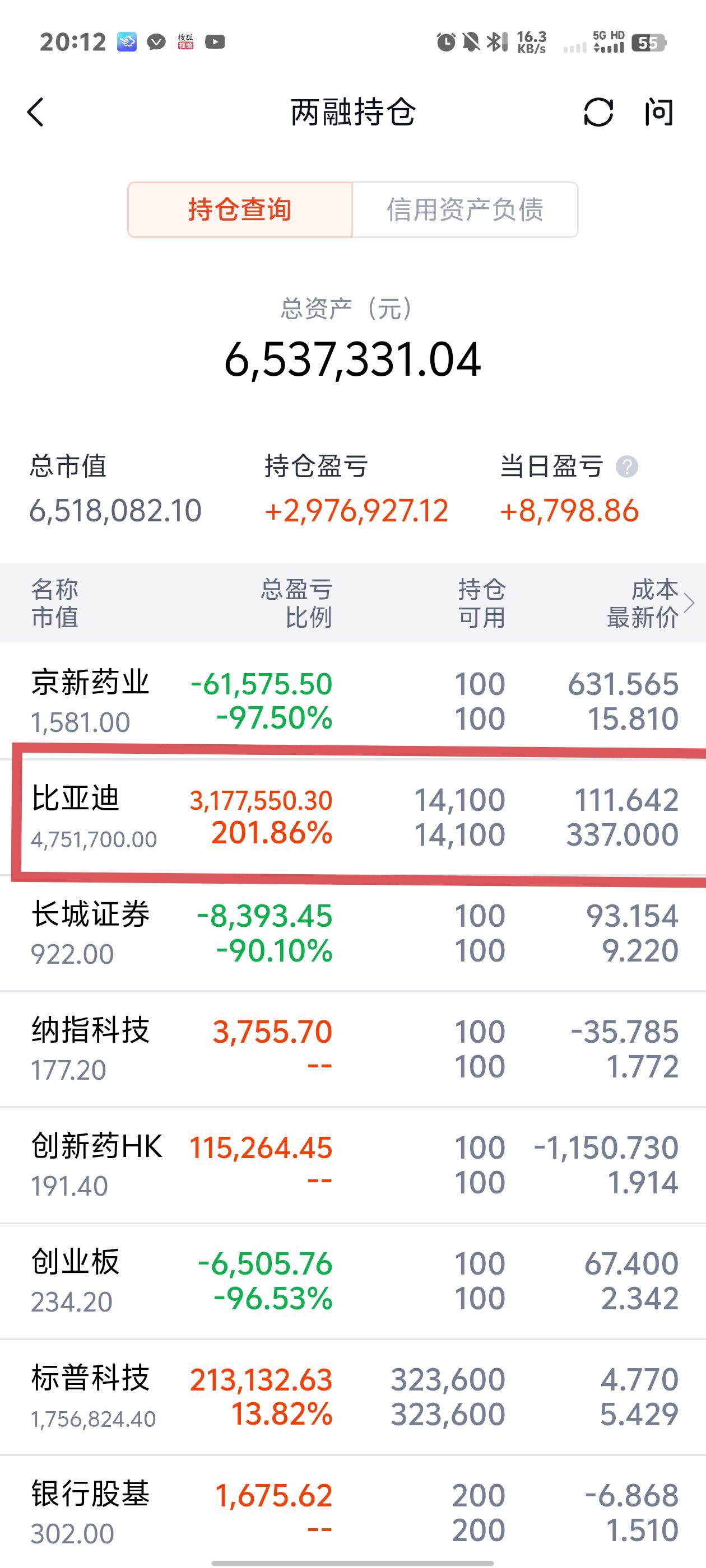
Task: Tap the alarm clock status icon
Action: 446,42
